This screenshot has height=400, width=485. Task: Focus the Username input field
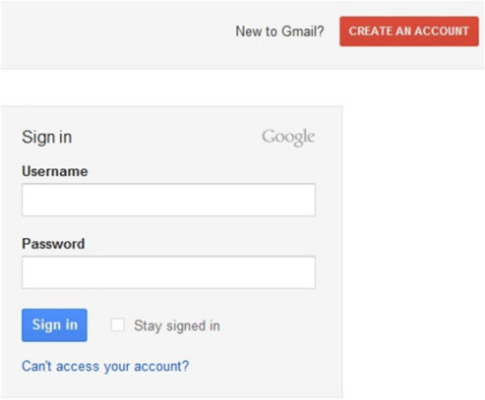169,200
